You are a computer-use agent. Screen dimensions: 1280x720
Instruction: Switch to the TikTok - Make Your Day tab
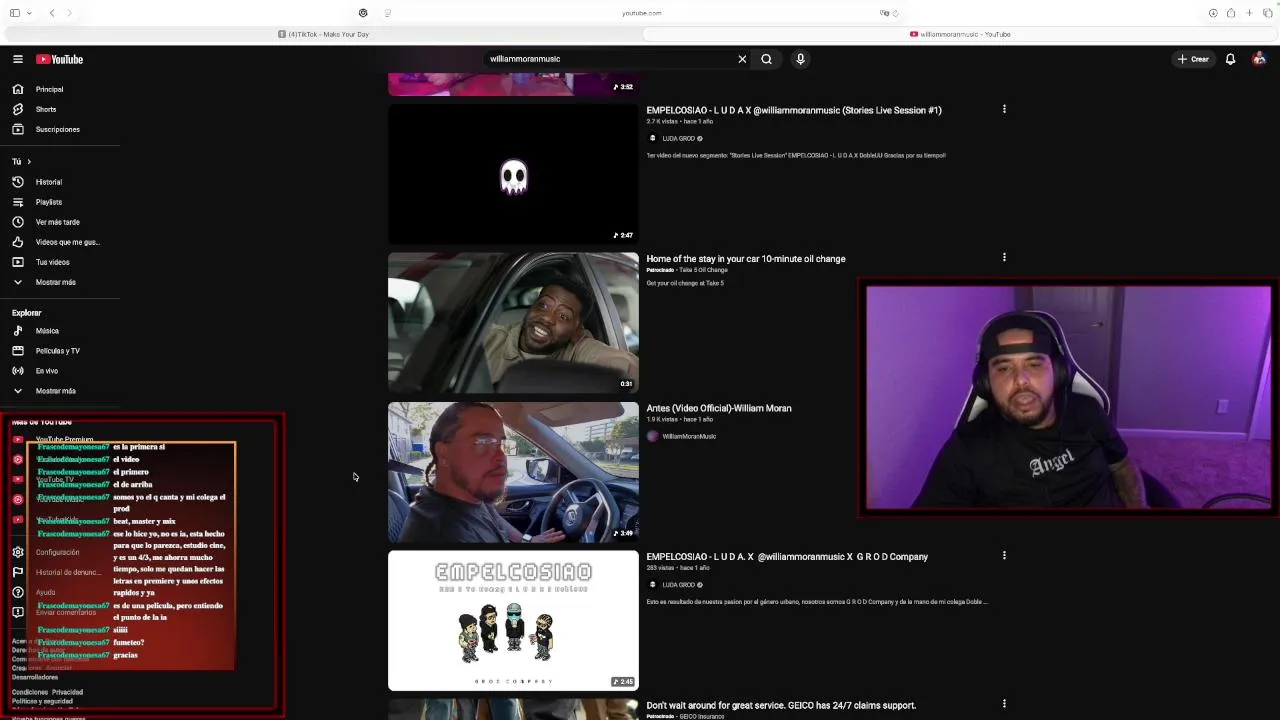coord(323,34)
